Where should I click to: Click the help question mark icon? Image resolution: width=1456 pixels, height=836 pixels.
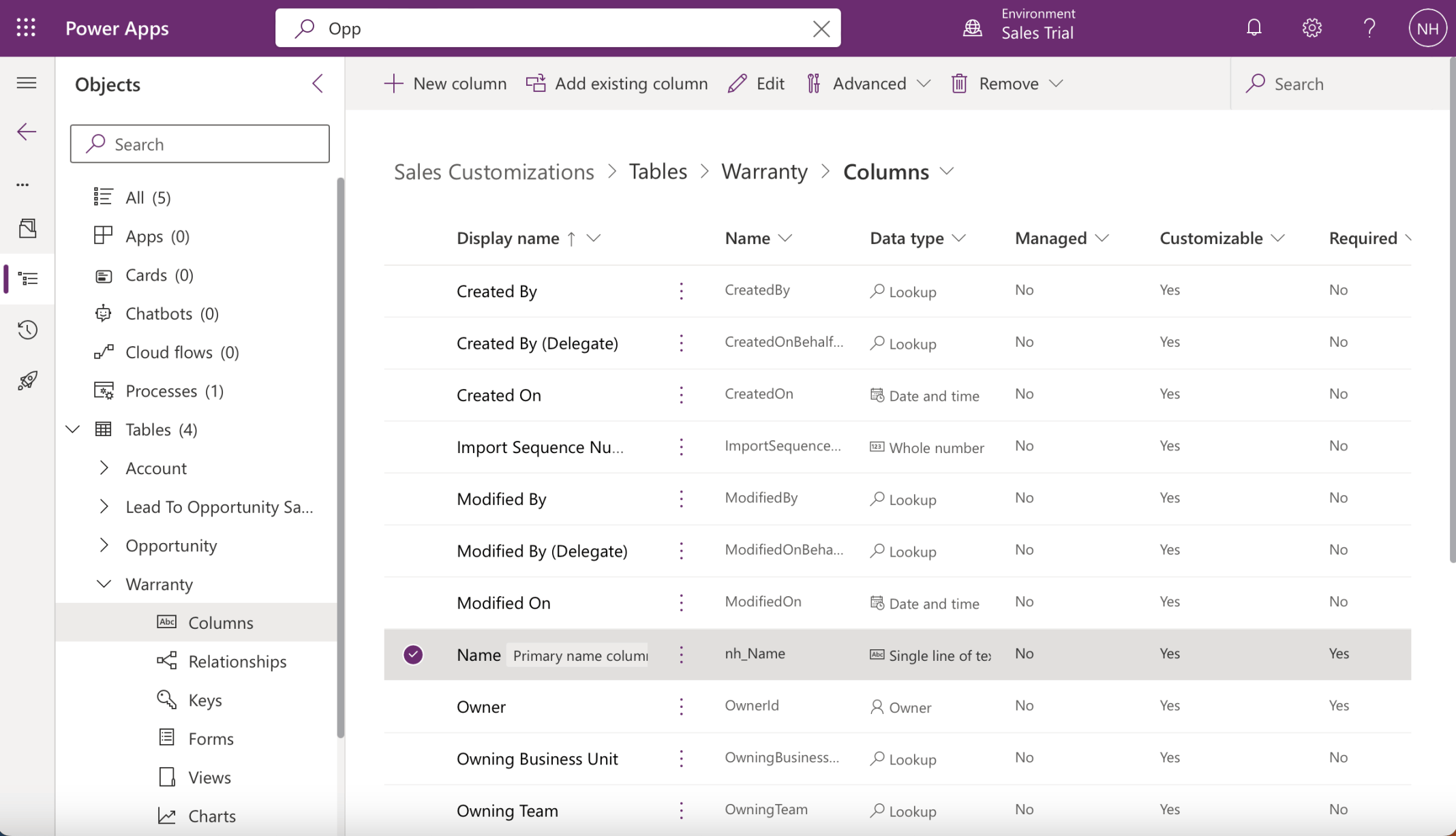1369,28
